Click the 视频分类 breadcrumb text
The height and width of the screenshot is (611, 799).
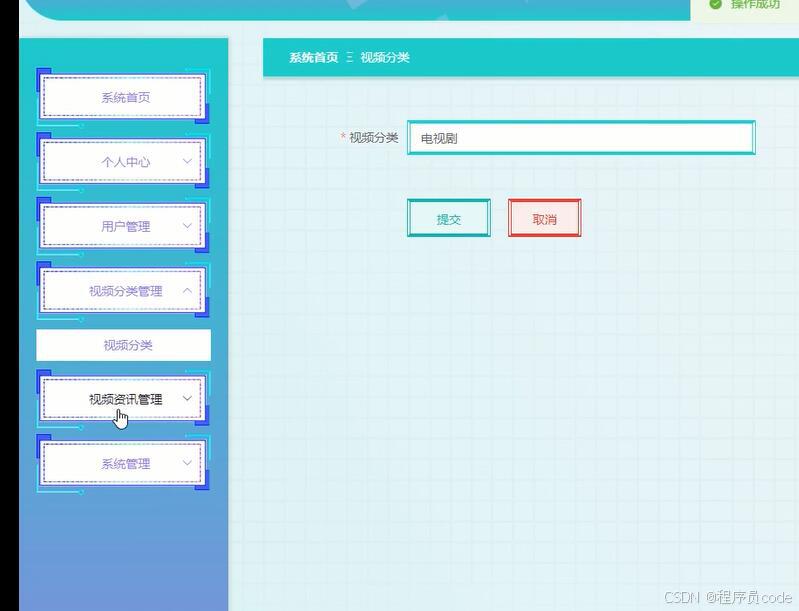385,58
